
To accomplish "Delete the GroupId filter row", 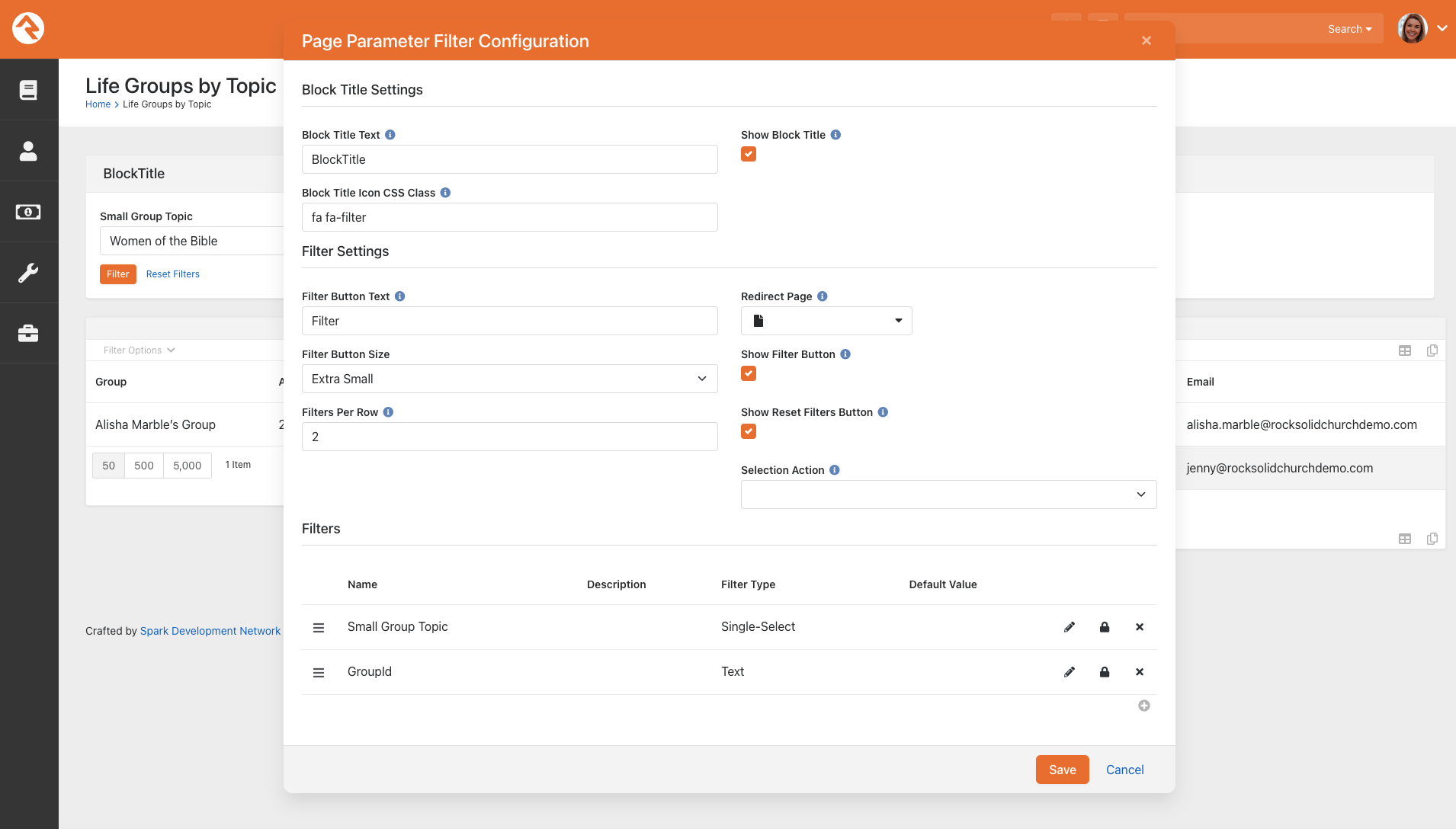I will (1140, 672).
